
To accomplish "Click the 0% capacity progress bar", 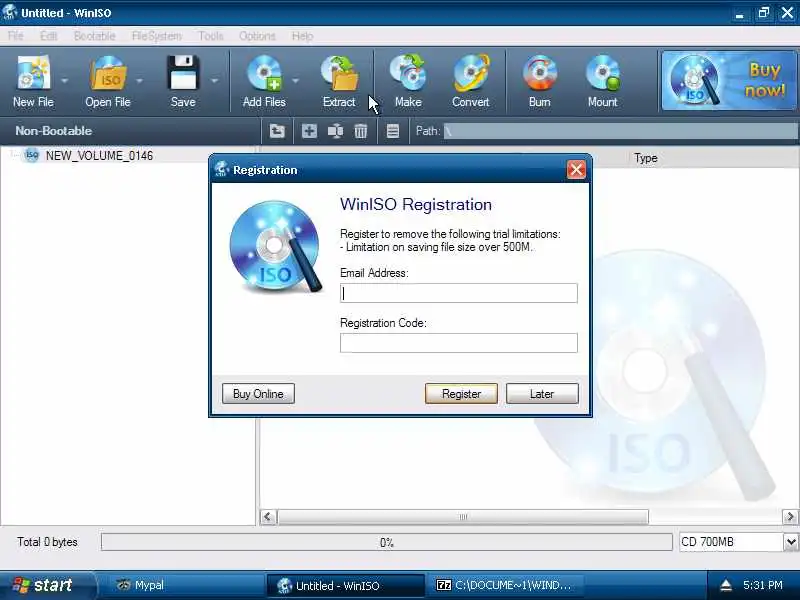I will pos(386,542).
